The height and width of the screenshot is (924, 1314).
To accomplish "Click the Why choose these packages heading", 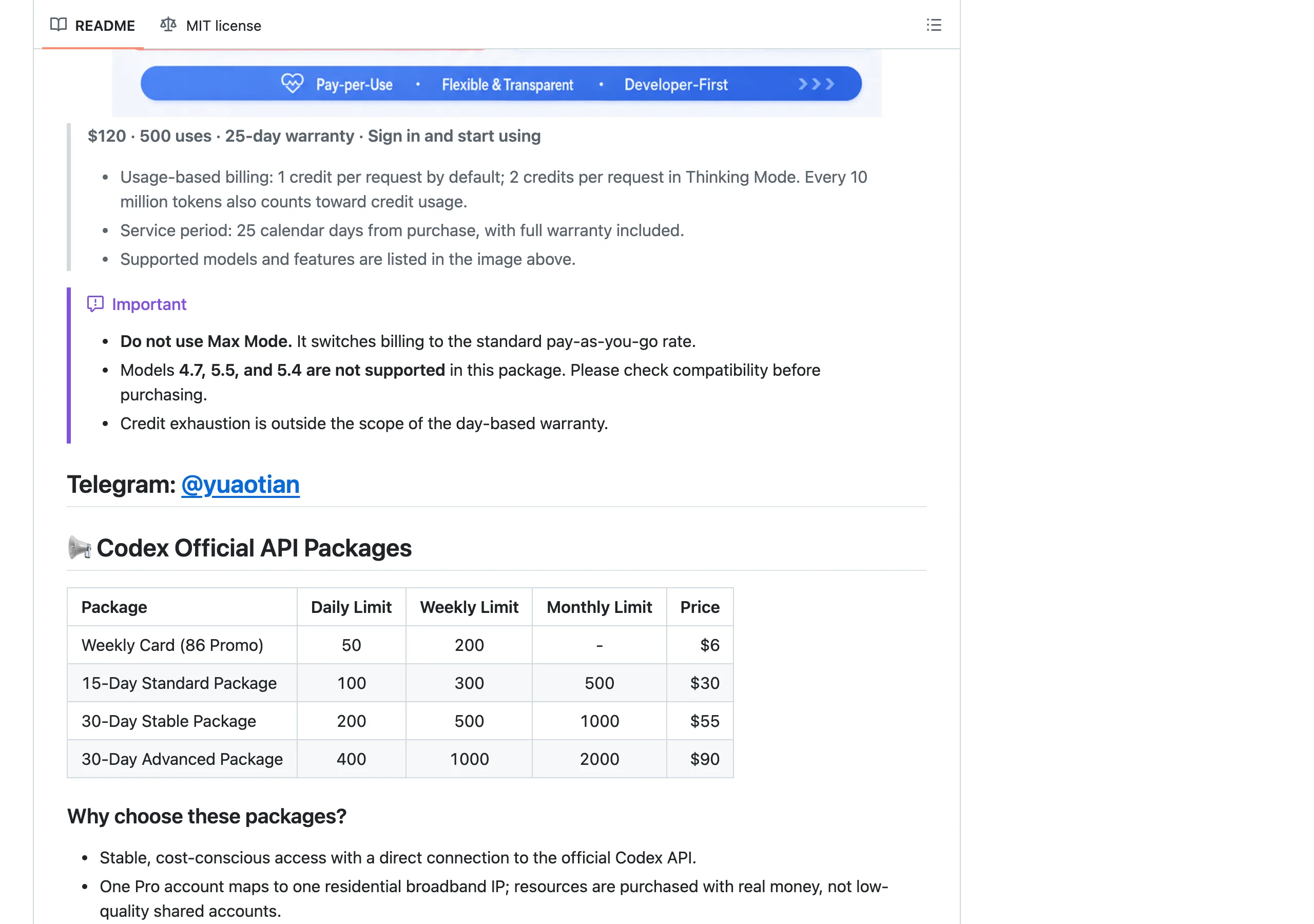I will (207, 816).
